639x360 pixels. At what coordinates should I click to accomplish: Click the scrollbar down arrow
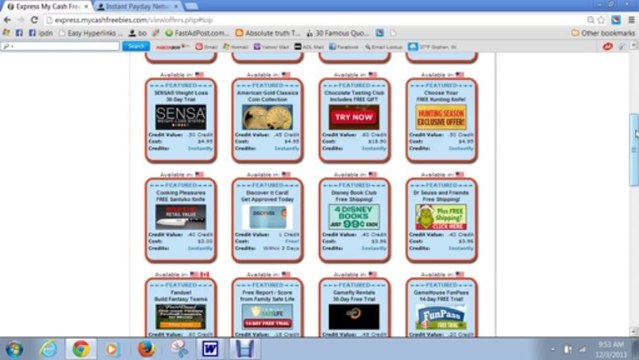click(x=634, y=331)
